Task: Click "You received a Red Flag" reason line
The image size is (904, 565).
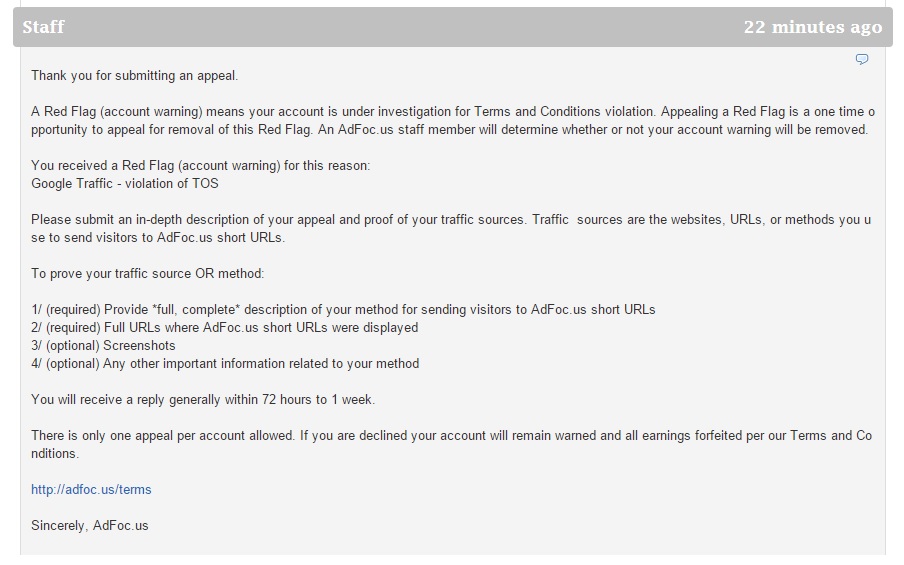Action: 200,166
